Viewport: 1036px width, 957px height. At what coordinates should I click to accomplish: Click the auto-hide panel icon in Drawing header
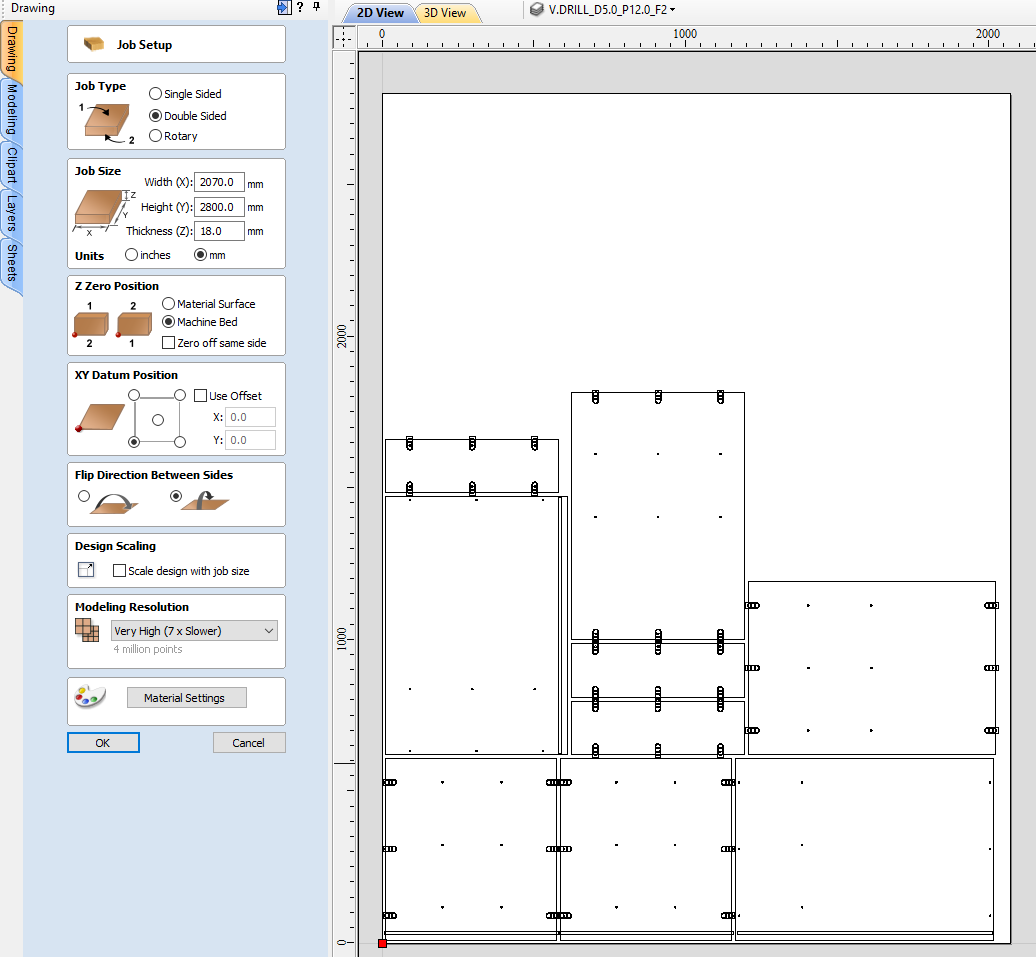(x=283, y=7)
